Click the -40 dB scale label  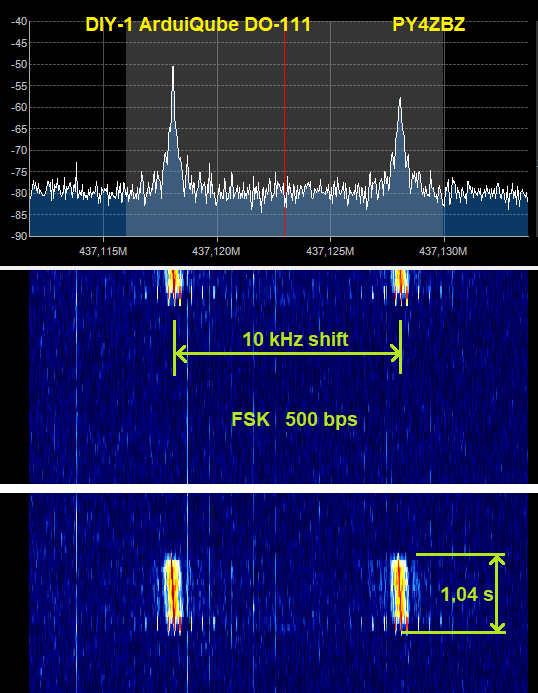pos(19,21)
